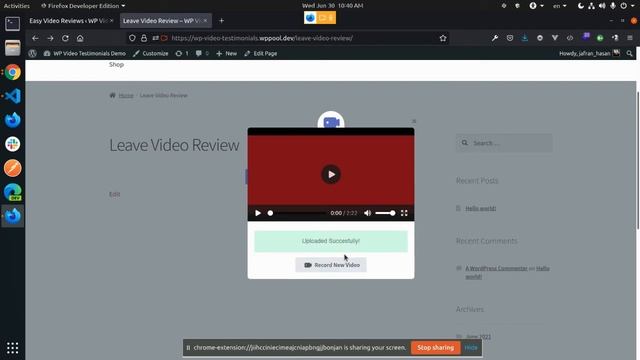Image resolution: width=640 pixels, height=360 pixels.
Task: Open Google Chrome from the dock
Action: pos(13,72)
